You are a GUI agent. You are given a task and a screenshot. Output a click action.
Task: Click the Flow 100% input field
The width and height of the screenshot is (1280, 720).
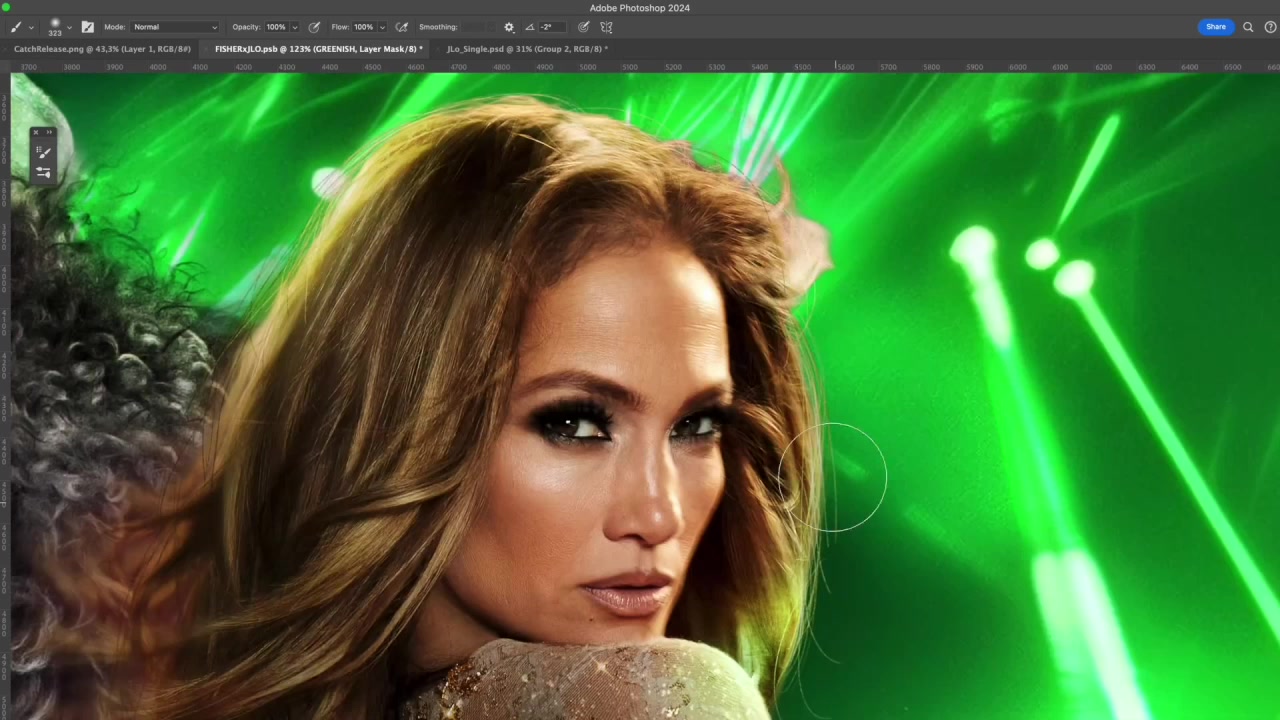point(363,27)
